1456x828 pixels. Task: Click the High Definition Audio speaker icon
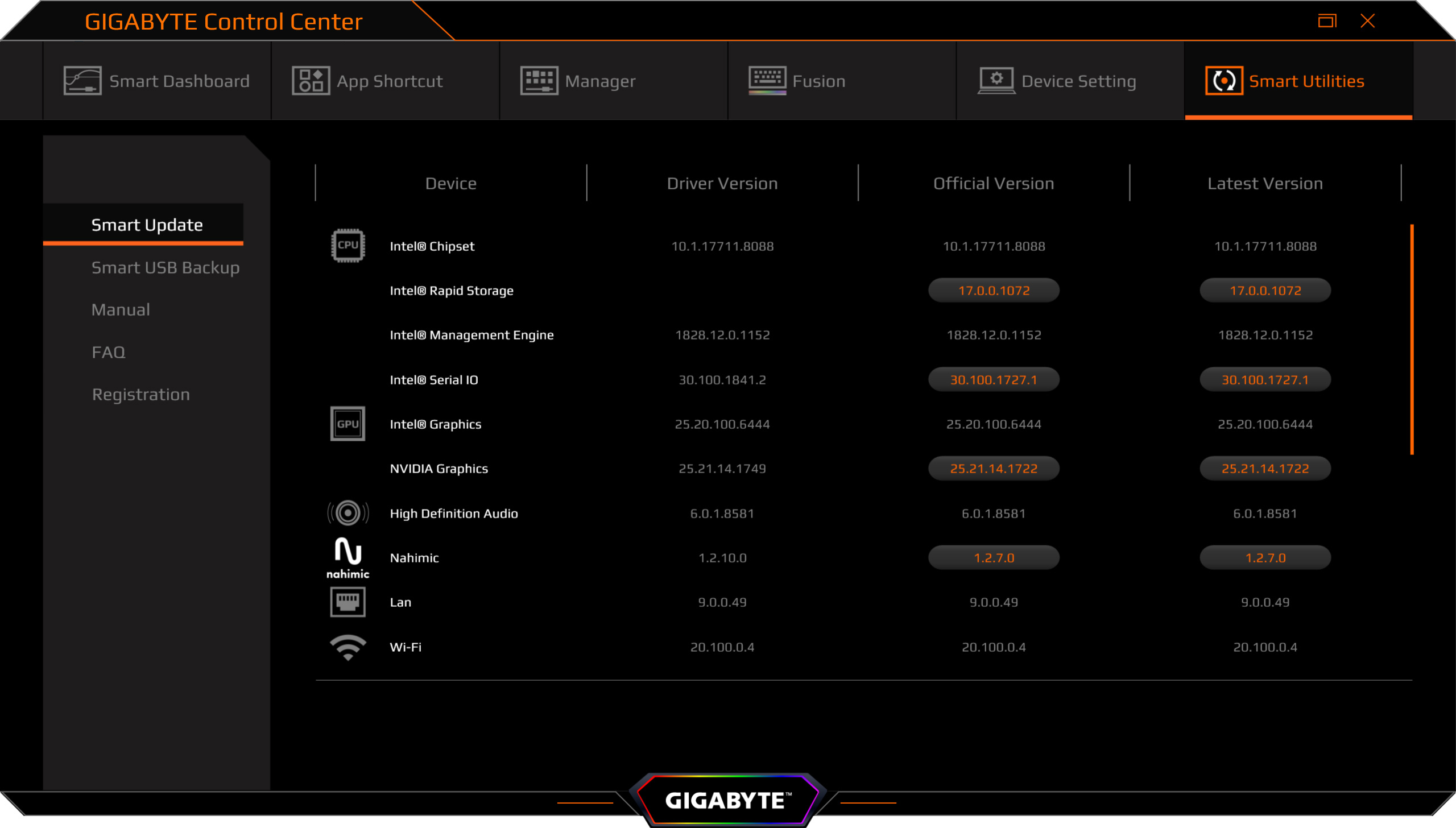348,513
